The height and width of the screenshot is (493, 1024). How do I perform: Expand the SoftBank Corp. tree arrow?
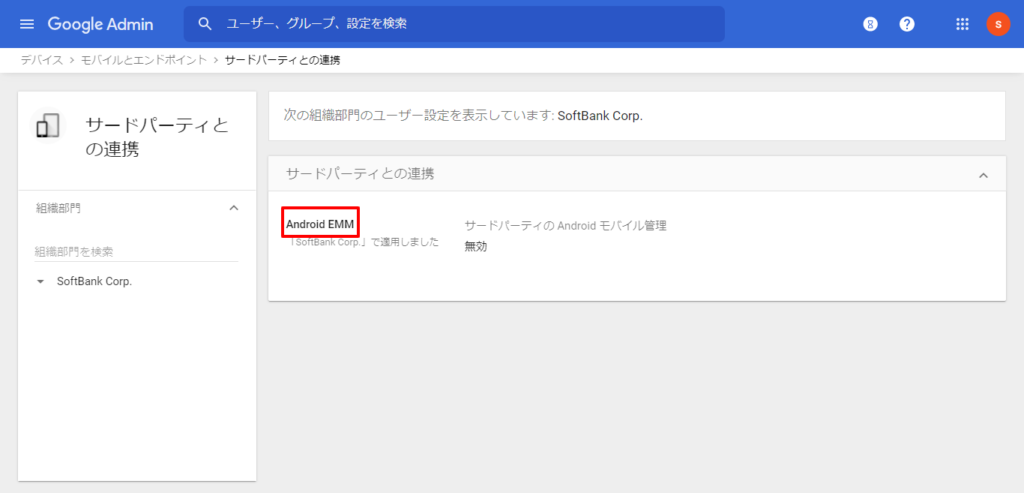pos(40,282)
